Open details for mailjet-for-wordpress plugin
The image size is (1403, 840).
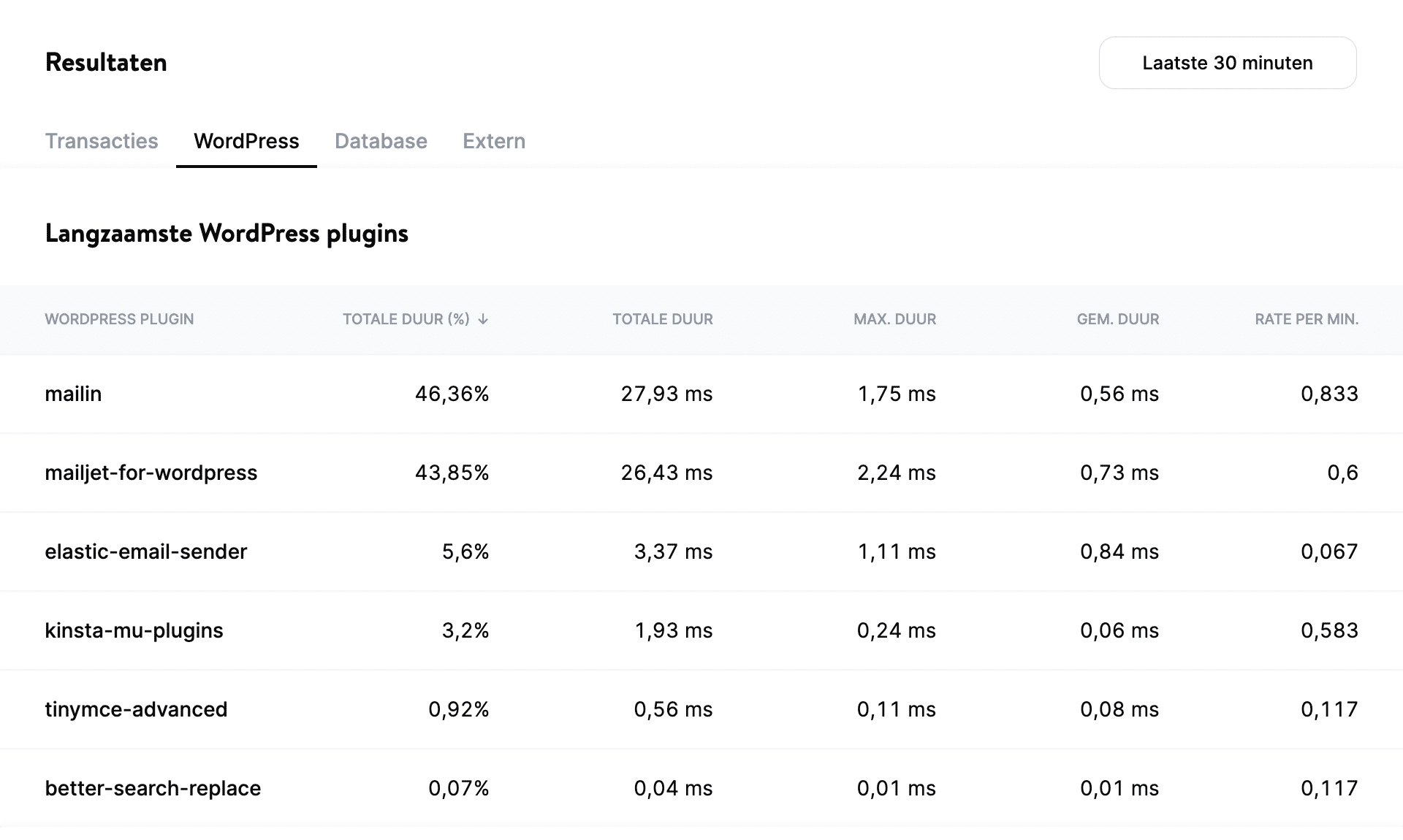click(x=151, y=473)
